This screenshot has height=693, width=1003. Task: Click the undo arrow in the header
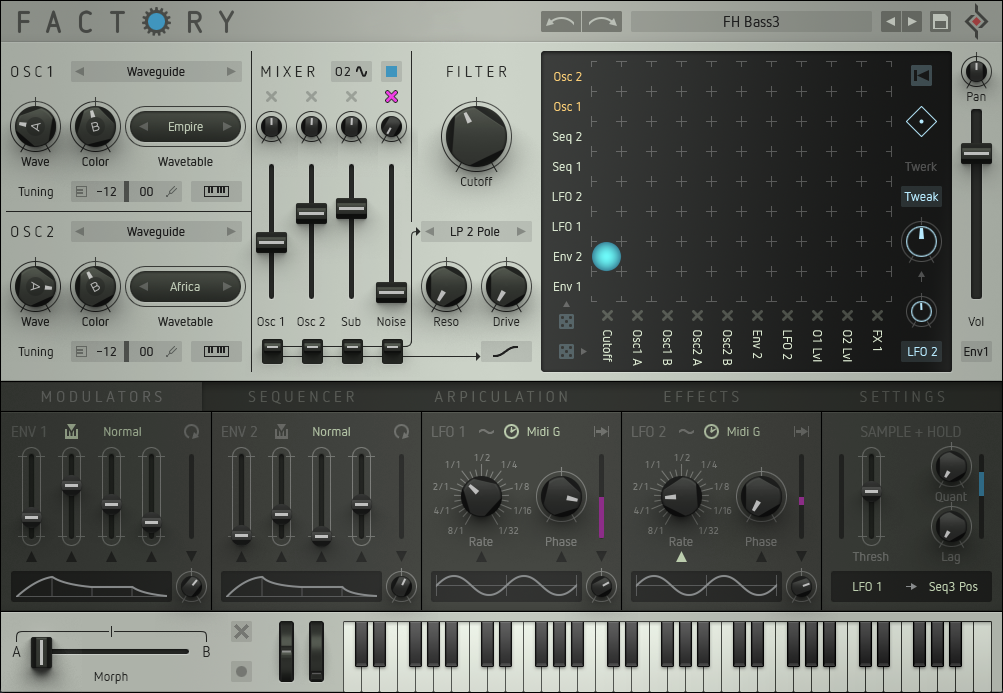pyautogui.click(x=561, y=21)
